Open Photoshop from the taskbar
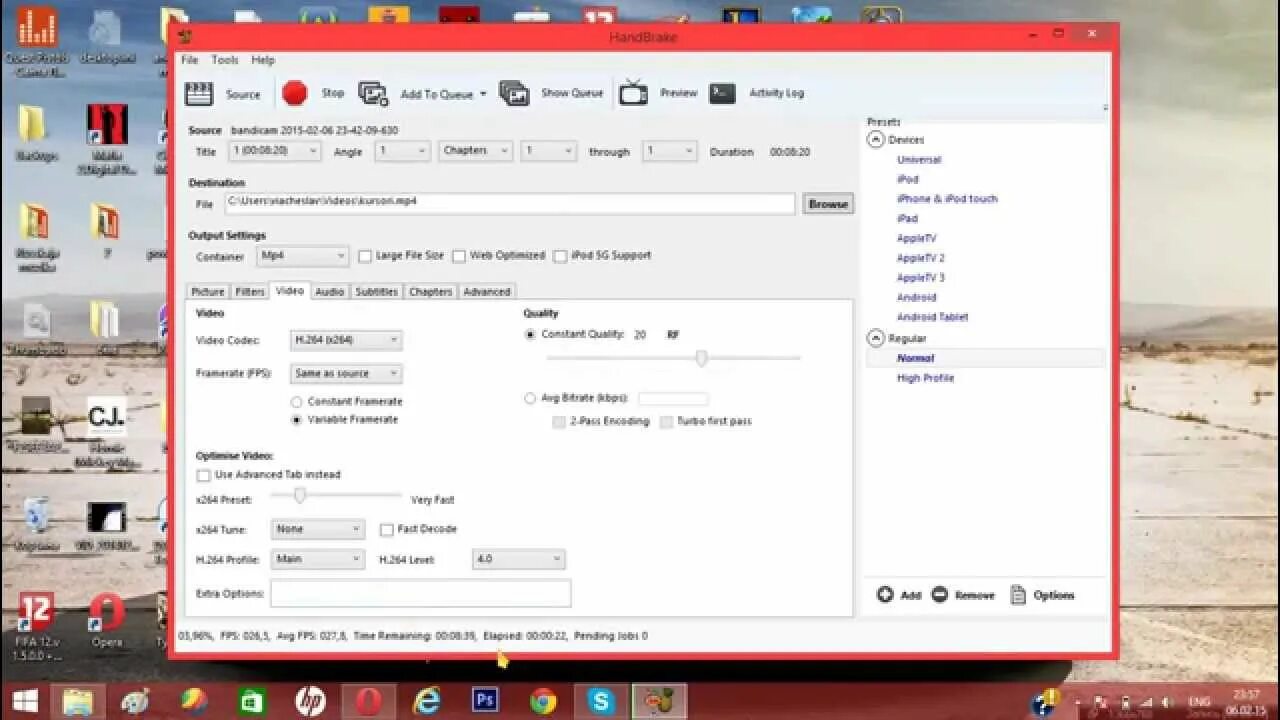The height and width of the screenshot is (720, 1280). tap(485, 701)
